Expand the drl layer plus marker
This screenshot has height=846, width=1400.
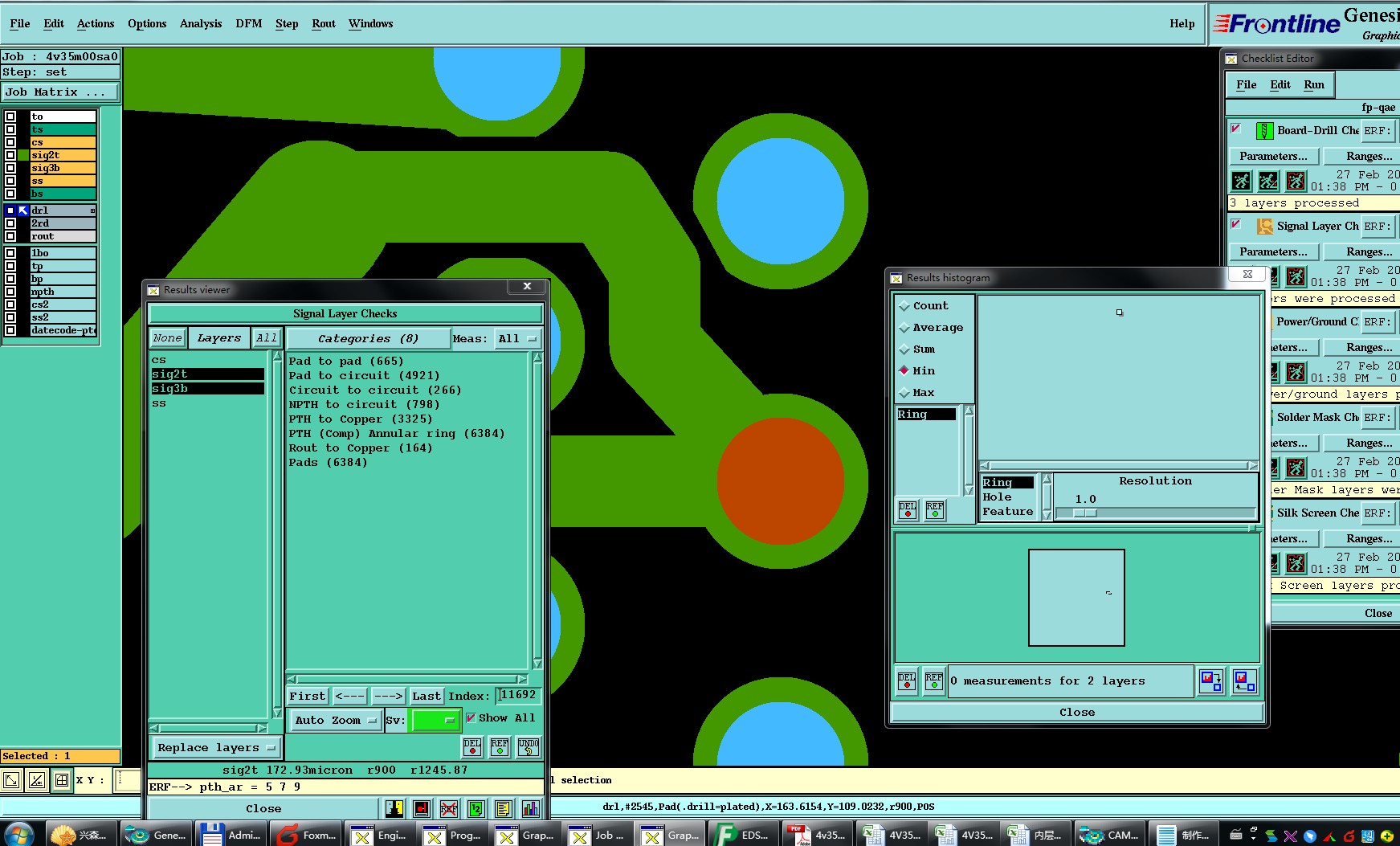93,210
